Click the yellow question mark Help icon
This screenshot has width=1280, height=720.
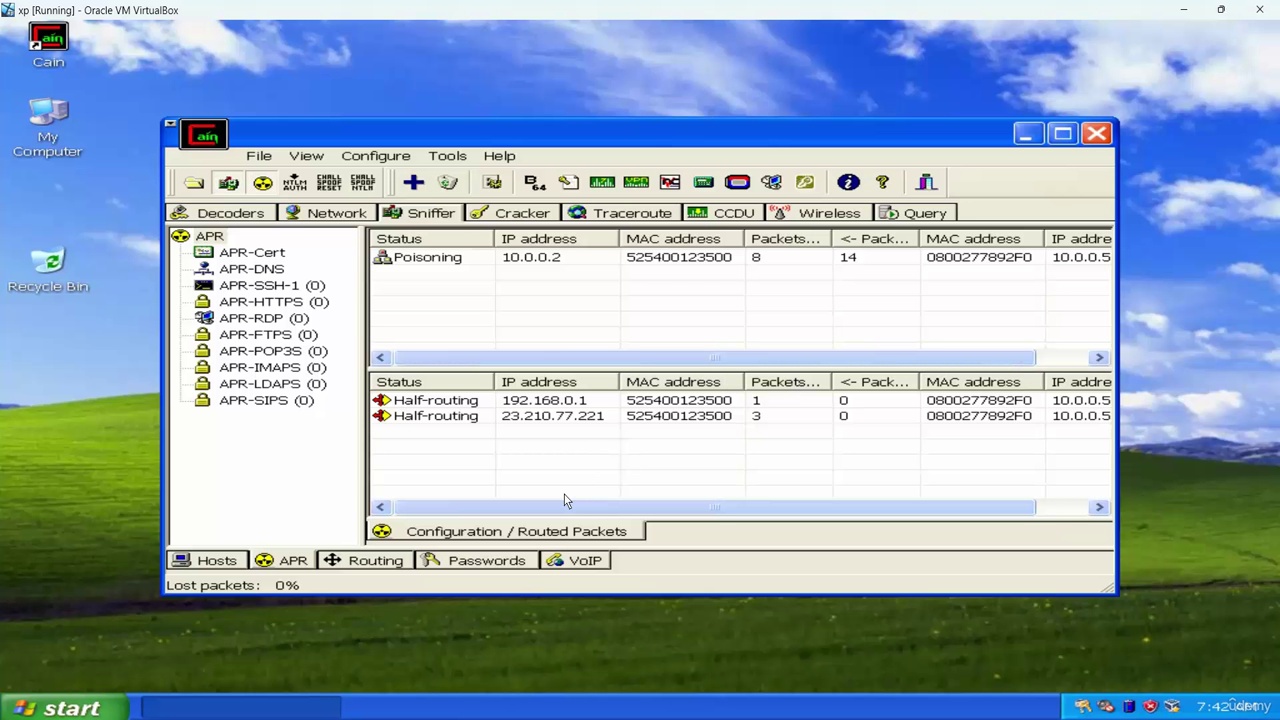click(882, 182)
